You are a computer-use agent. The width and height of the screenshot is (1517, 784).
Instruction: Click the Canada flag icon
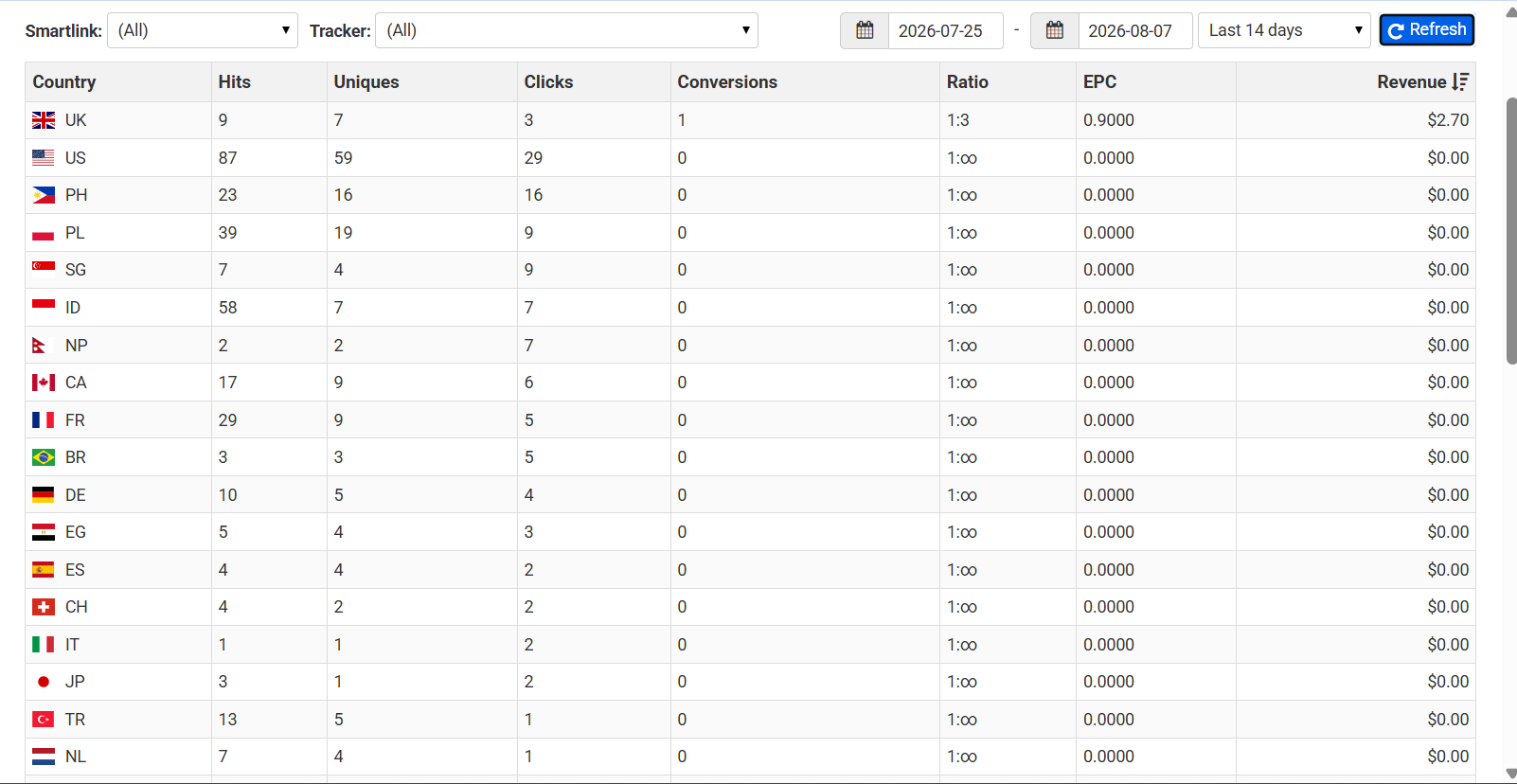tap(44, 383)
